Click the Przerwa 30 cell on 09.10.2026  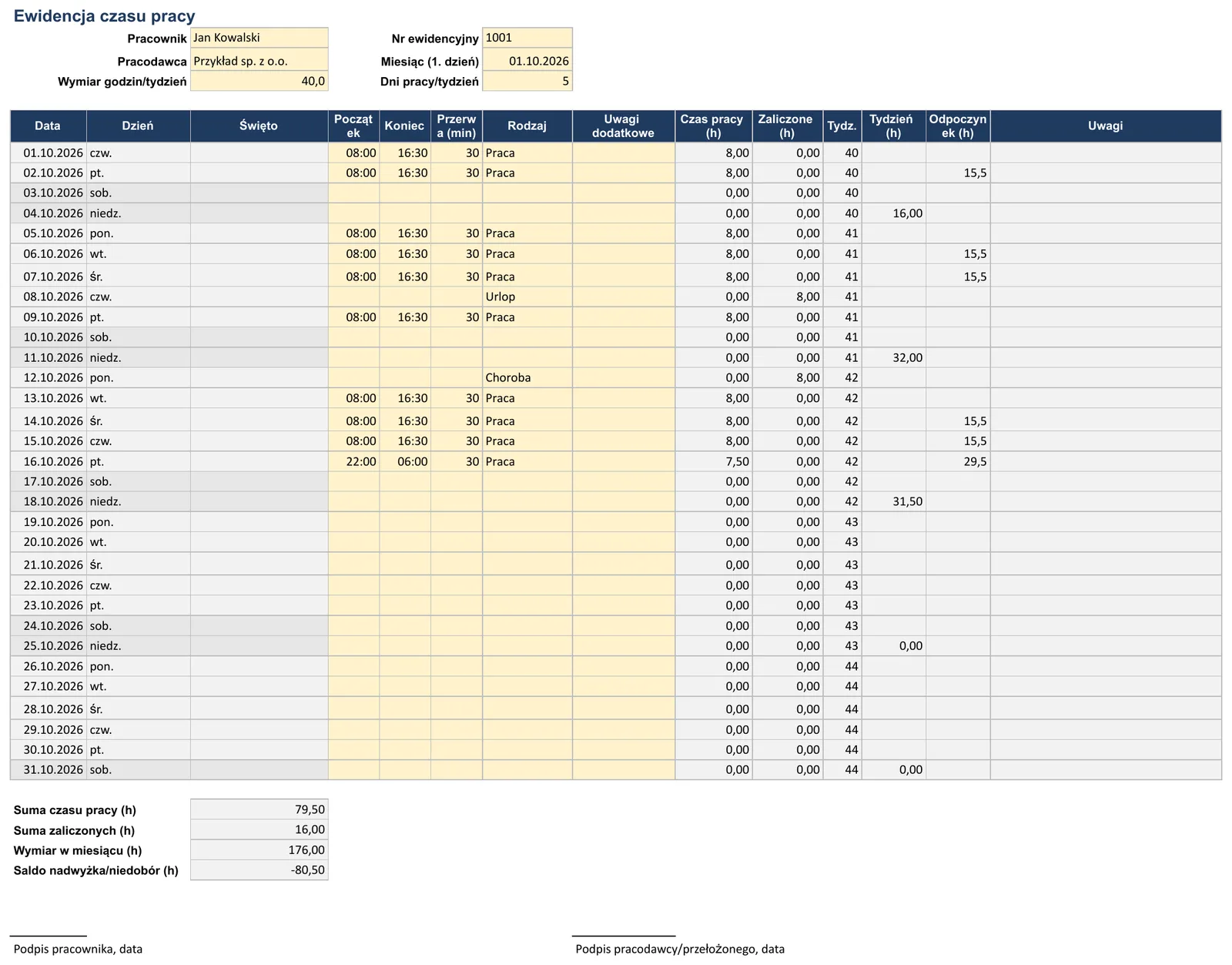(457, 317)
